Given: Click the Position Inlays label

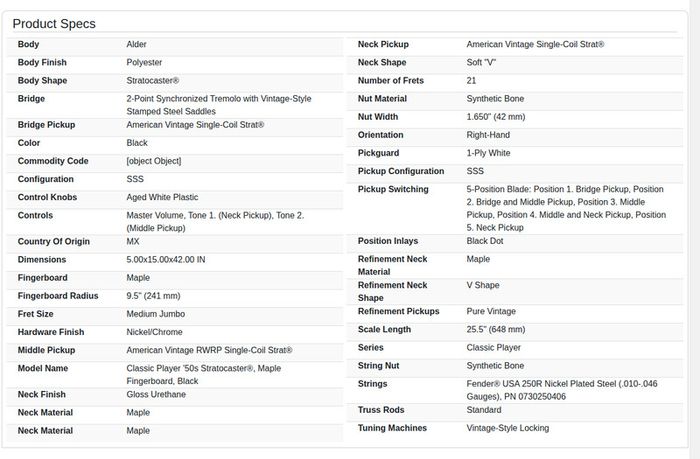Looking at the screenshot, I should click(x=388, y=241).
